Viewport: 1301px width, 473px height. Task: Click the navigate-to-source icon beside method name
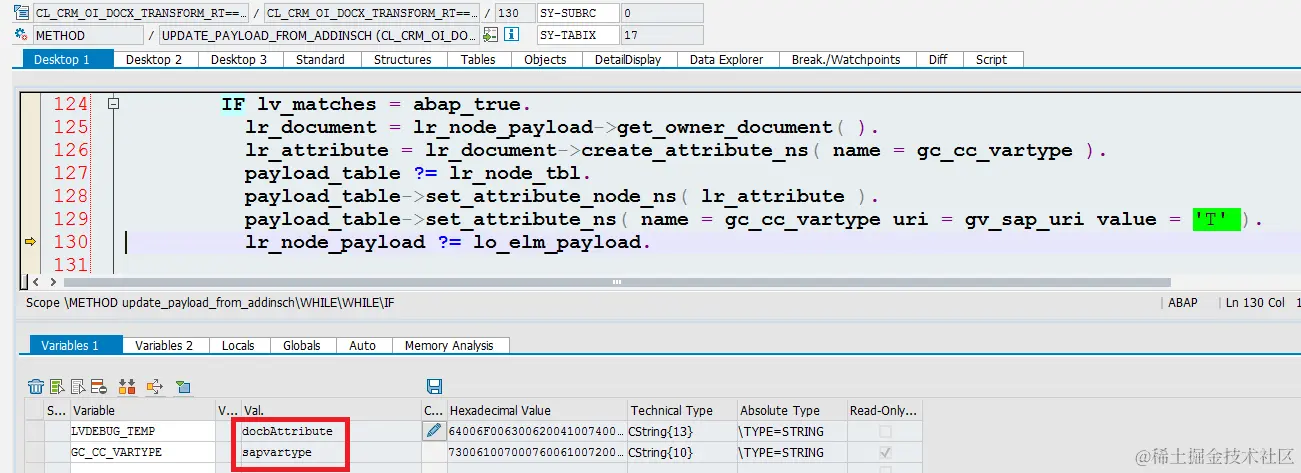(490, 35)
